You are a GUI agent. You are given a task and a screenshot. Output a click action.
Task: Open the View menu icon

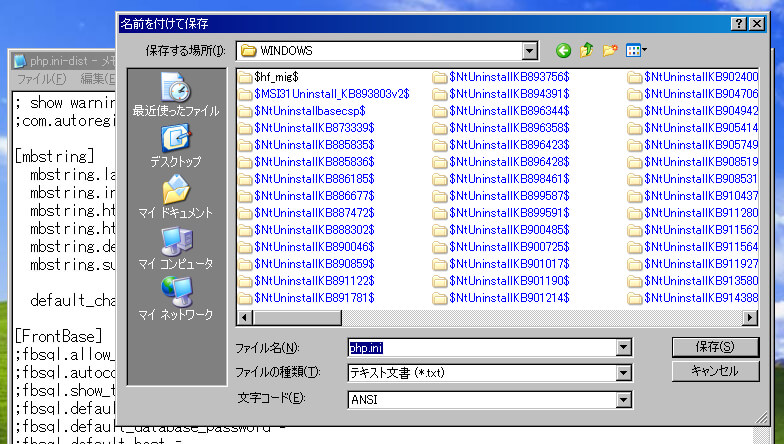pos(636,50)
